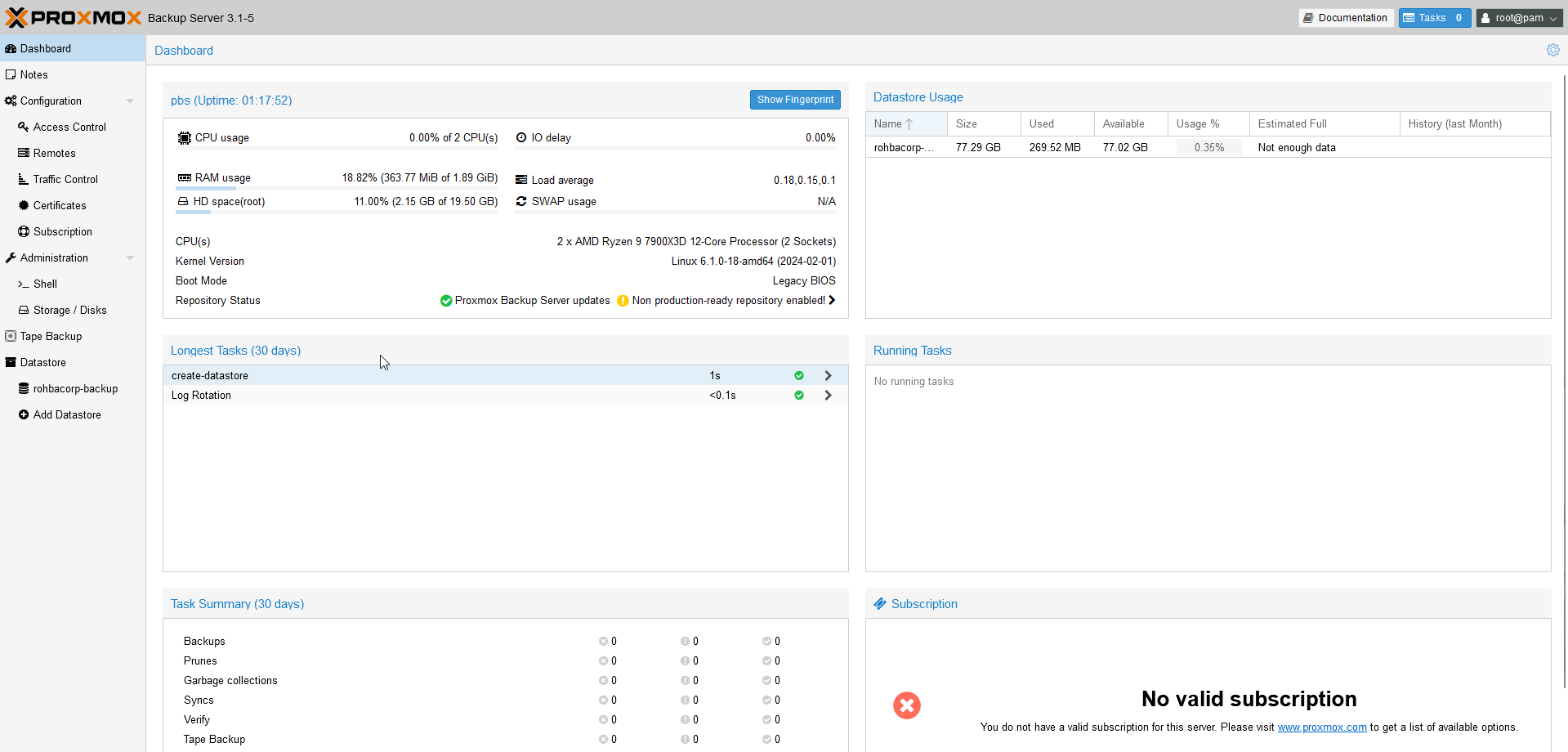Click the Used column header

[1057, 123]
